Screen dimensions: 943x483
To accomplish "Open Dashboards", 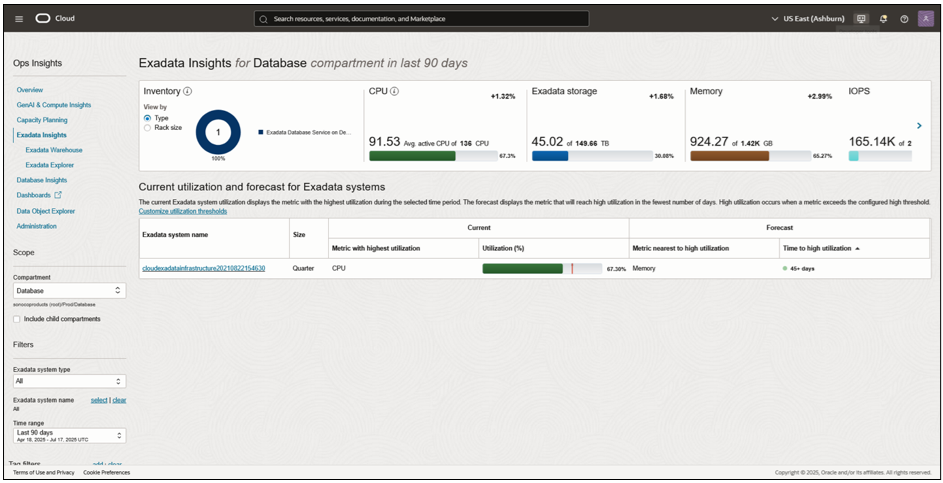I will coord(34,195).
